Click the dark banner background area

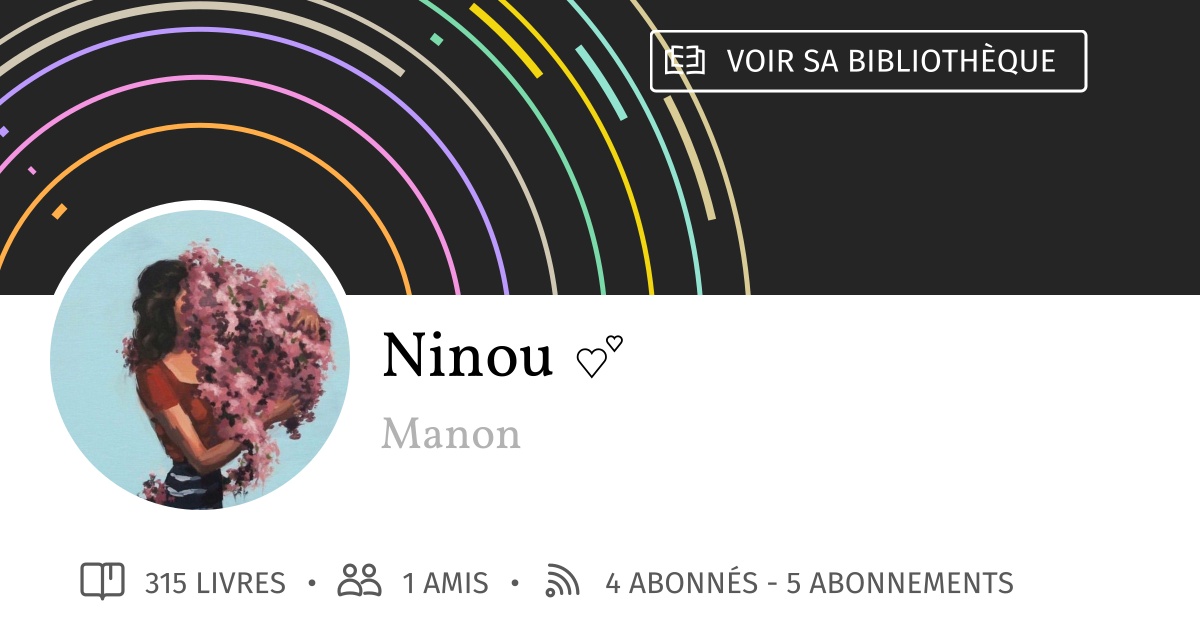950,200
